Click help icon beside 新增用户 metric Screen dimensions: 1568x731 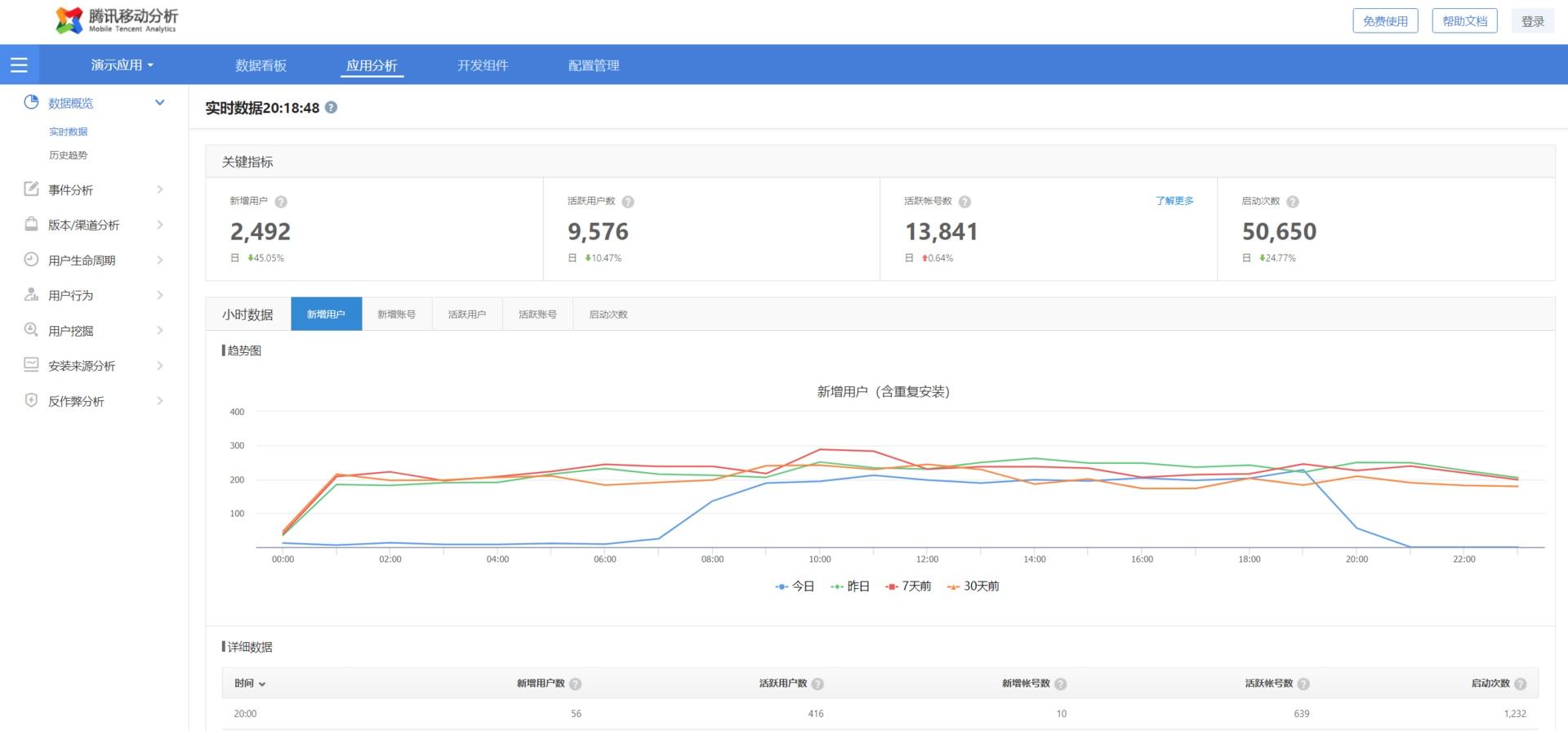pos(281,202)
